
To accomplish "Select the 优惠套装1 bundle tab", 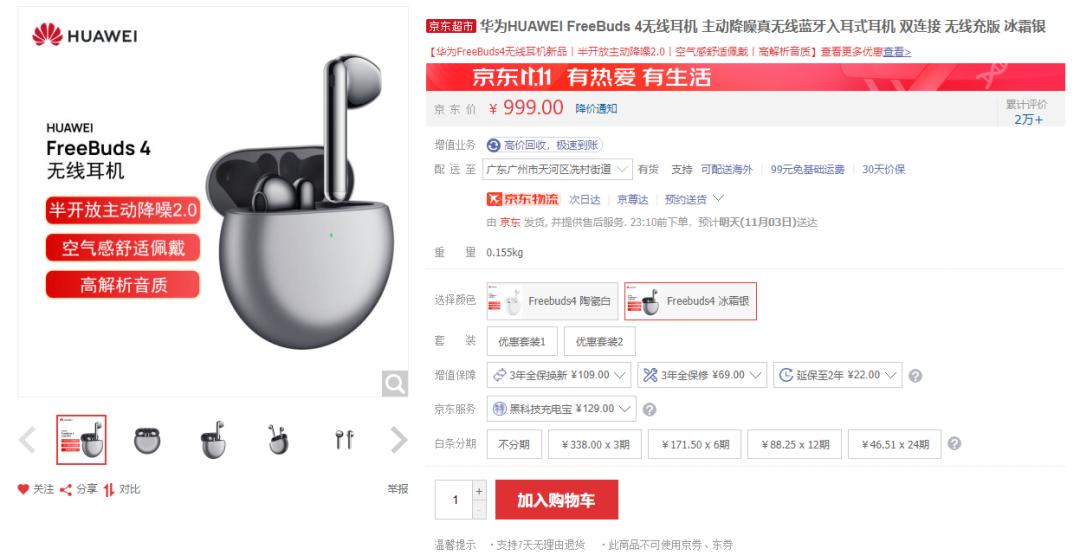I will 522,342.
